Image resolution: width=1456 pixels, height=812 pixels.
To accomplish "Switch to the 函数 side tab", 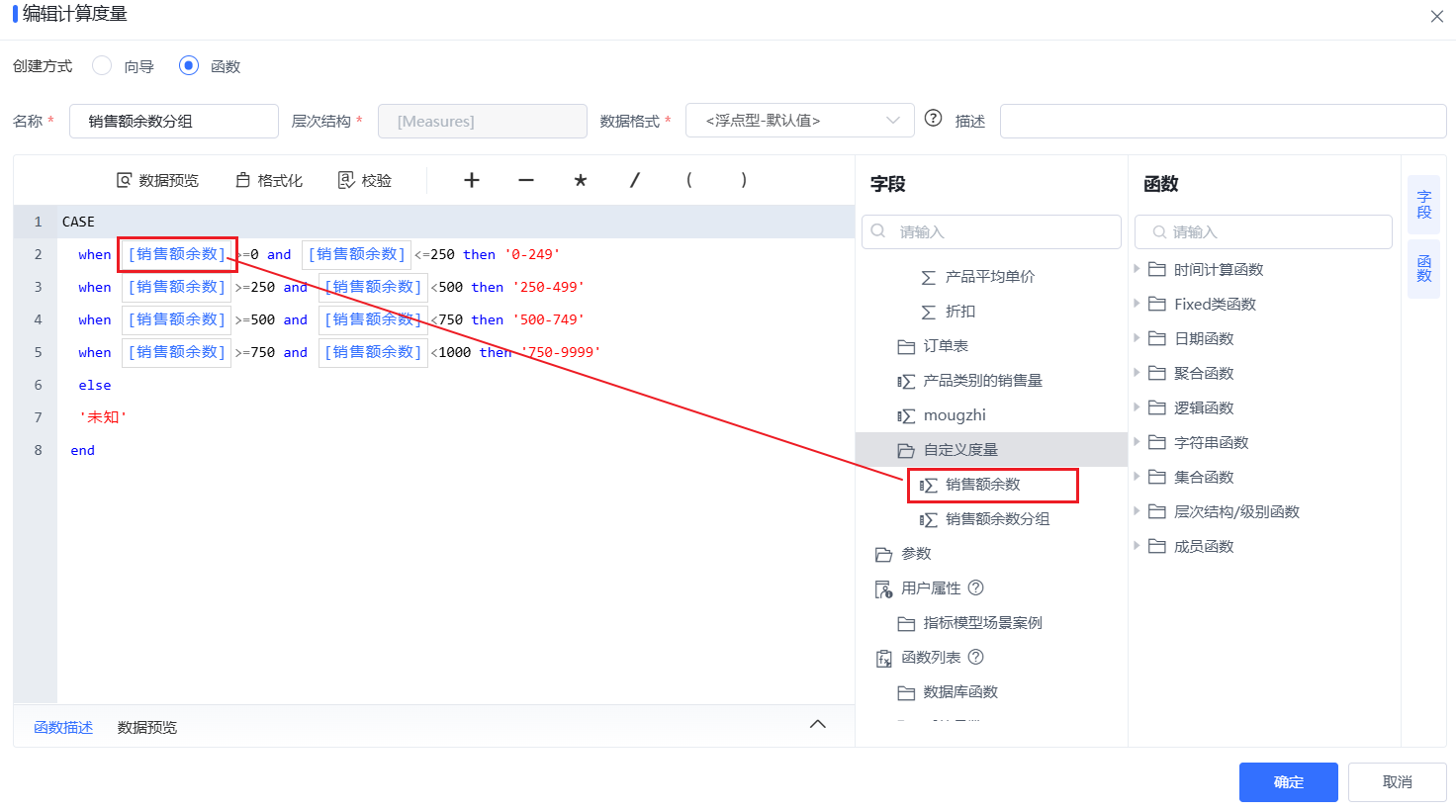I will (x=1423, y=268).
